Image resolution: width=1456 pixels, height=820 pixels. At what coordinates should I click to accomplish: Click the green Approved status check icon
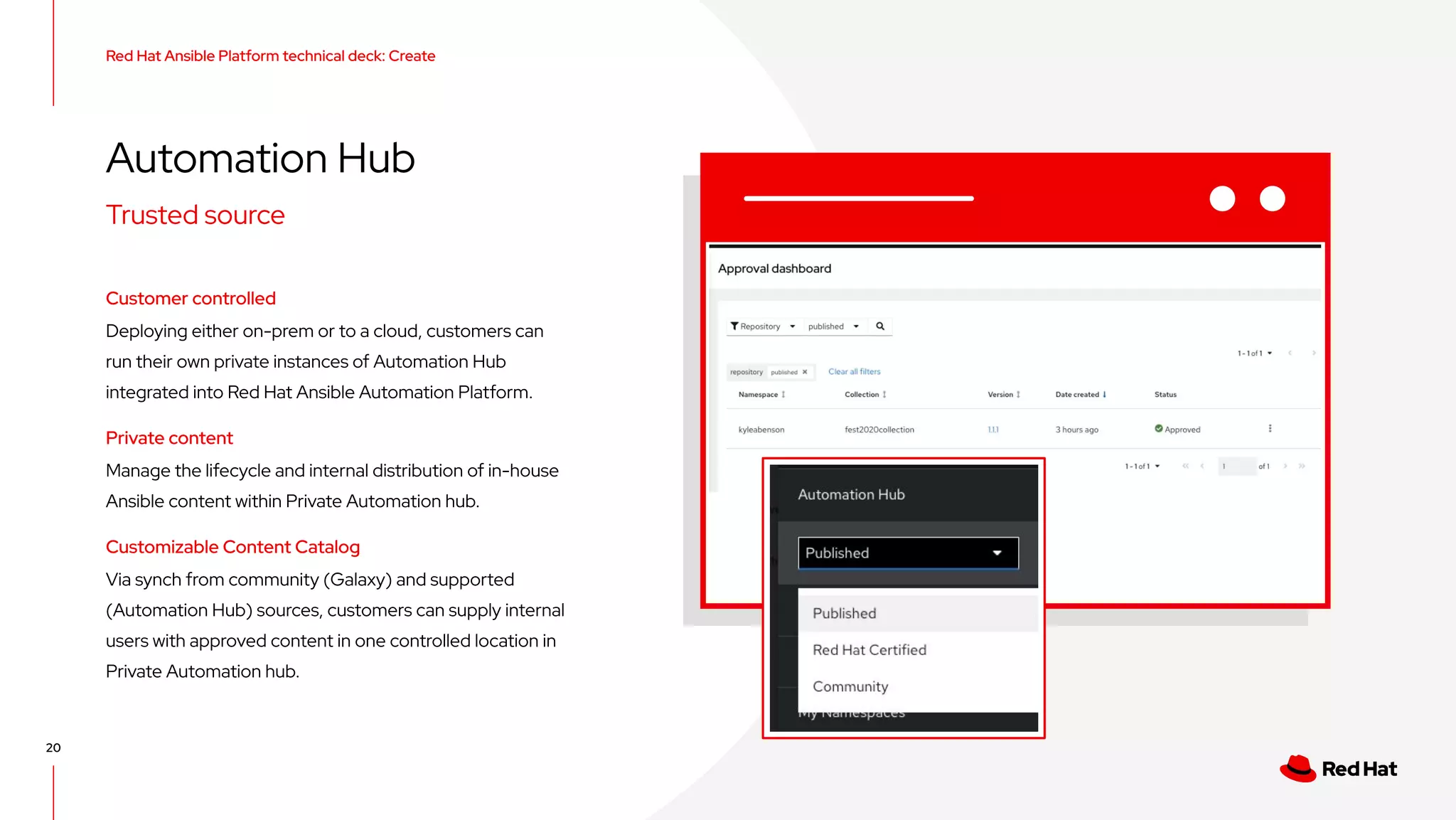point(1159,429)
